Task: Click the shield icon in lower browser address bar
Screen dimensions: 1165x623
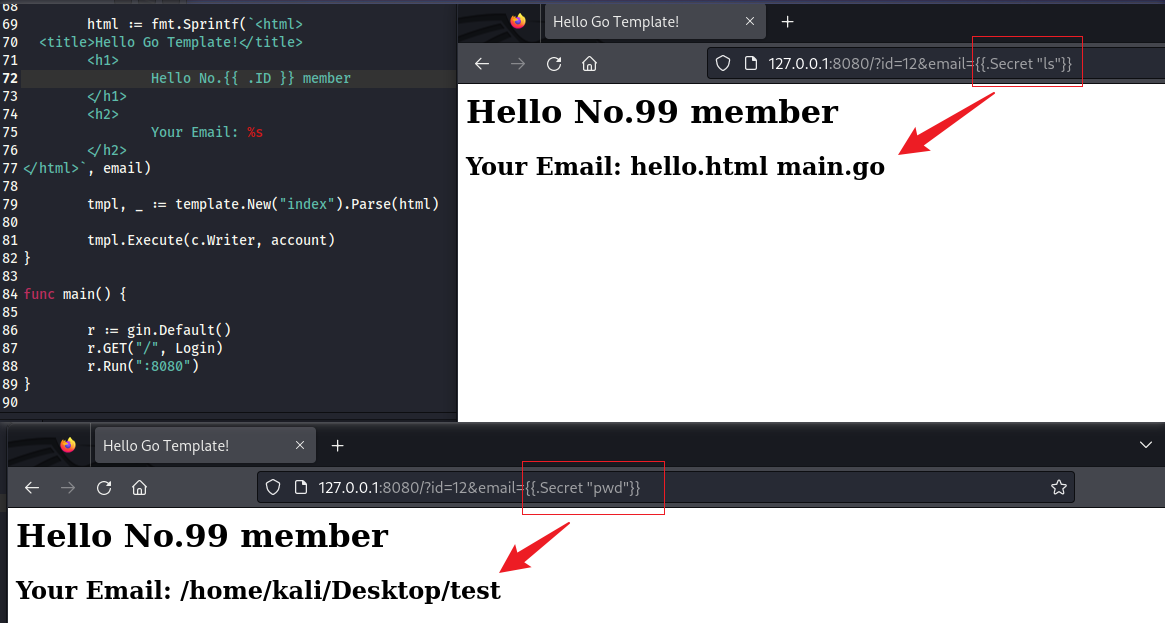Action: coord(273,488)
